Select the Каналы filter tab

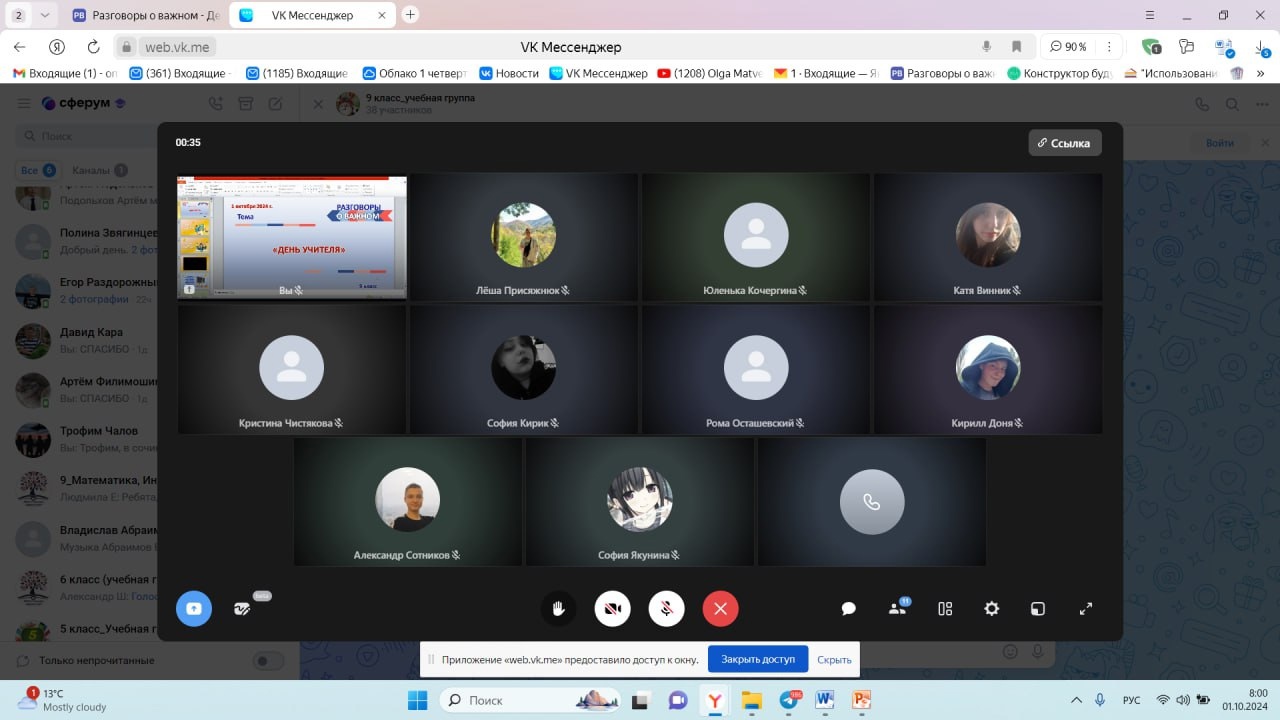99,170
